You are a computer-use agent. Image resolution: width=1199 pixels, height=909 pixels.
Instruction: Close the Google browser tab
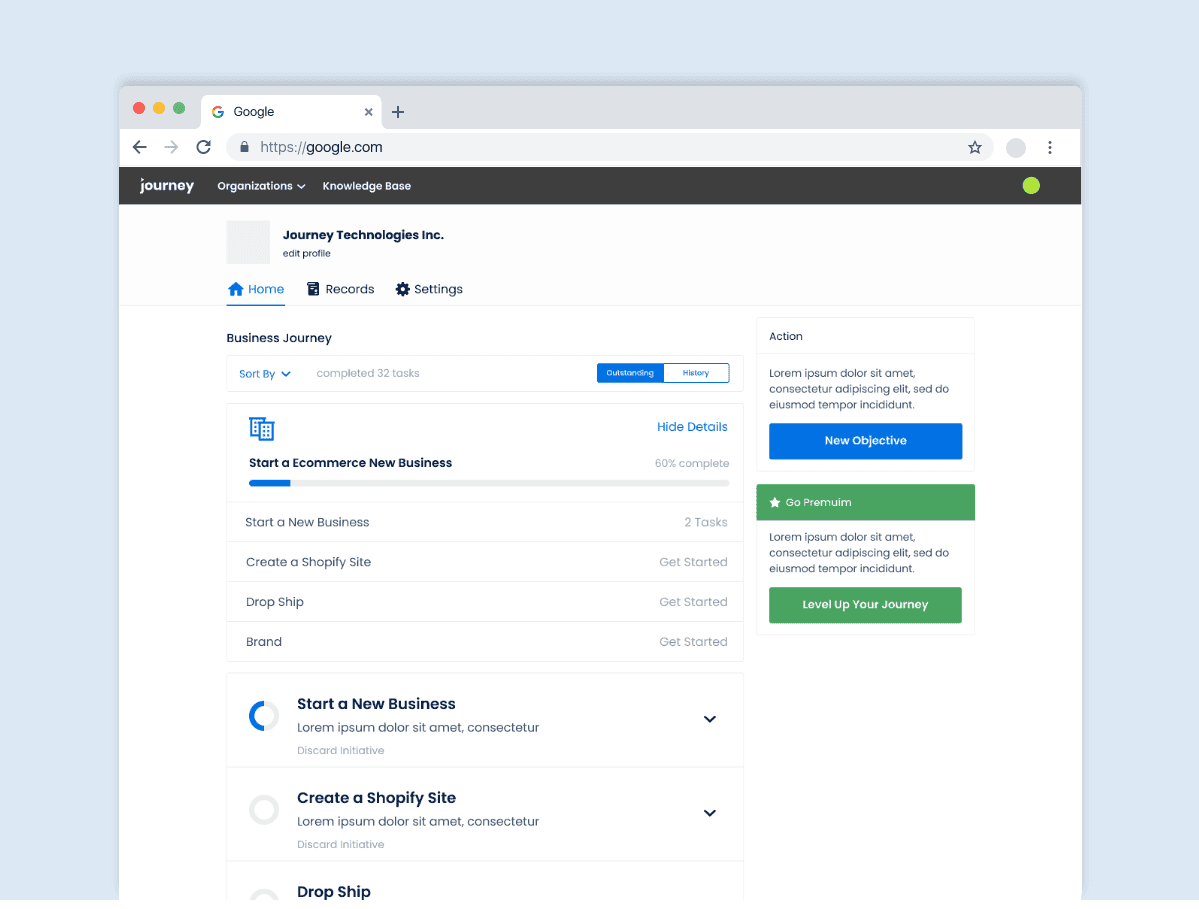click(369, 112)
